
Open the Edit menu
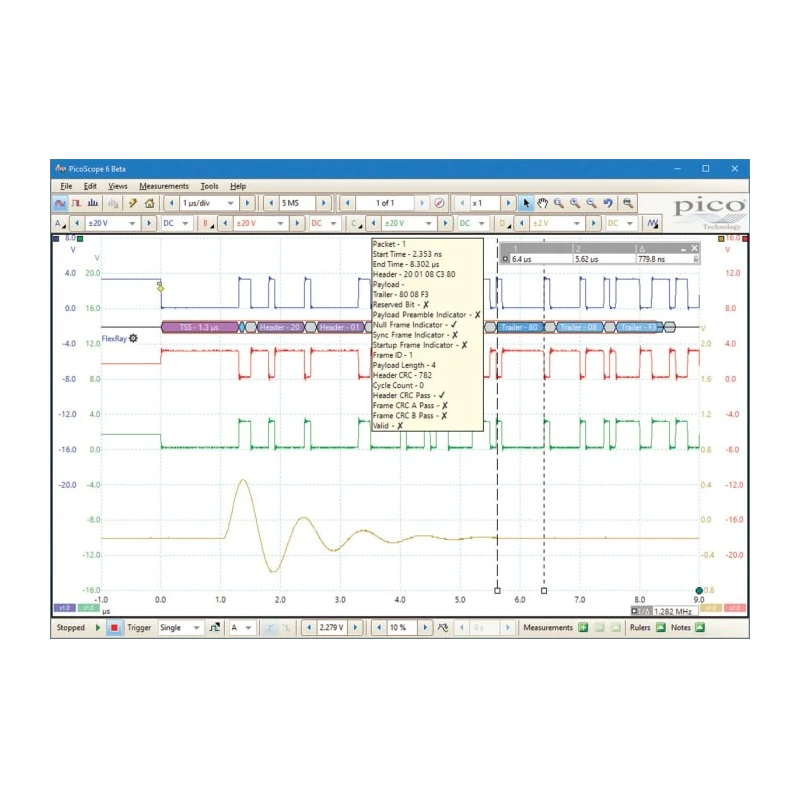click(90, 186)
